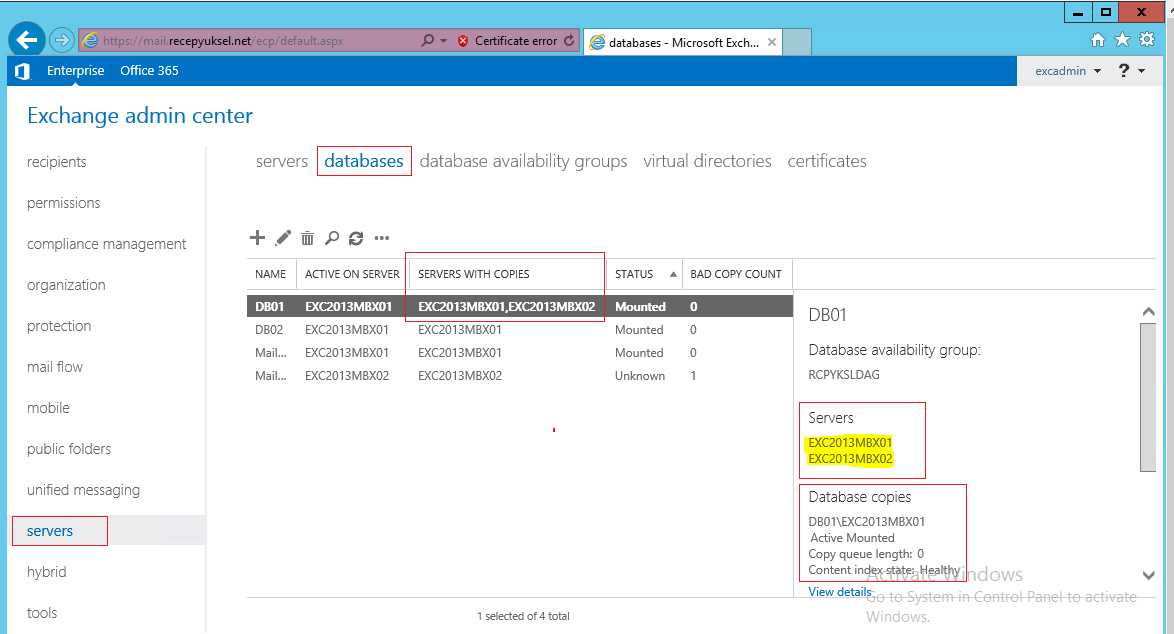Open compliance management section
This screenshot has width=1174, height=634.
(106, 244)
